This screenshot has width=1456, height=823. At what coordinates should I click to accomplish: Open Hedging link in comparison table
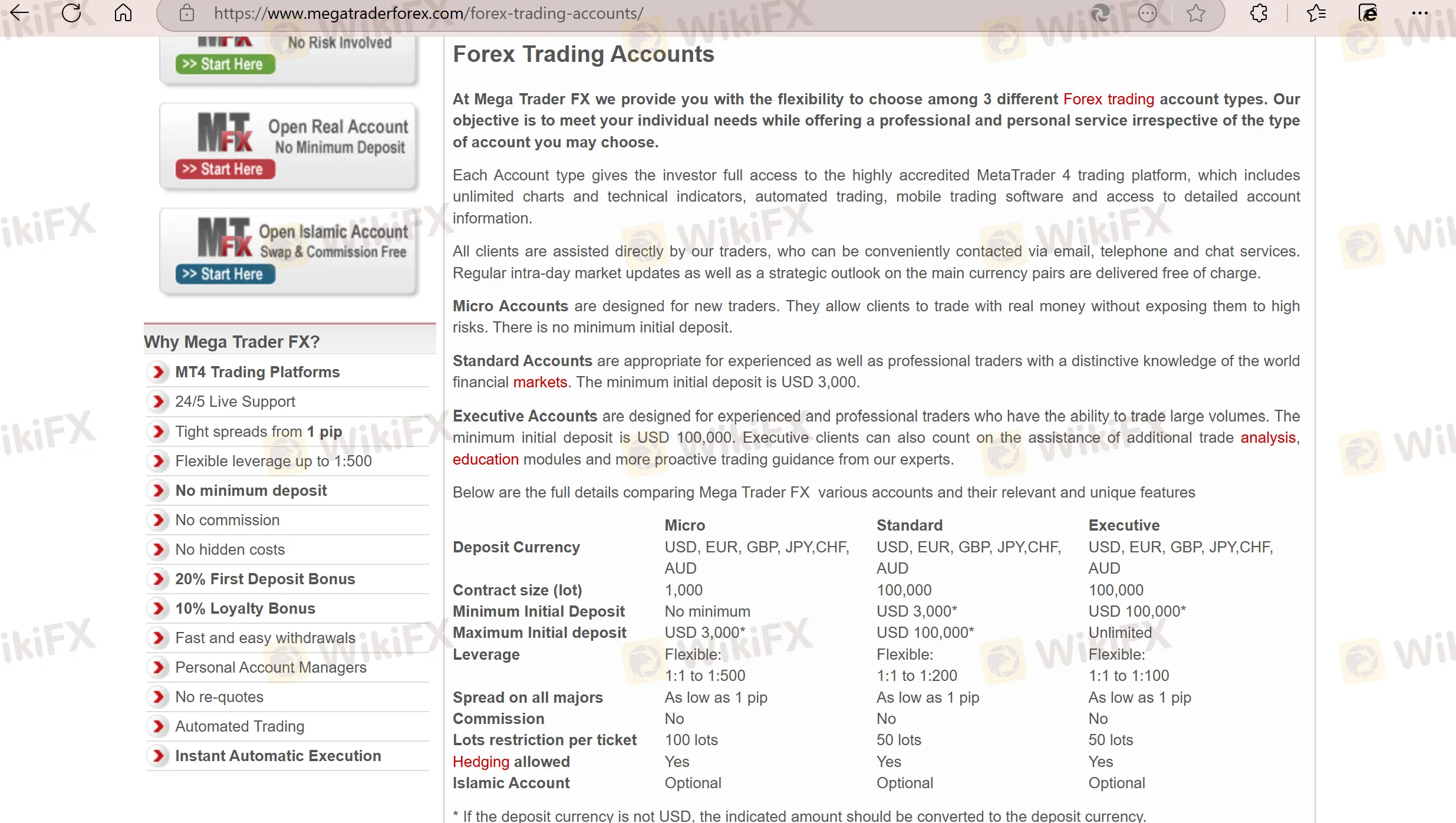[x=480, y=762]
